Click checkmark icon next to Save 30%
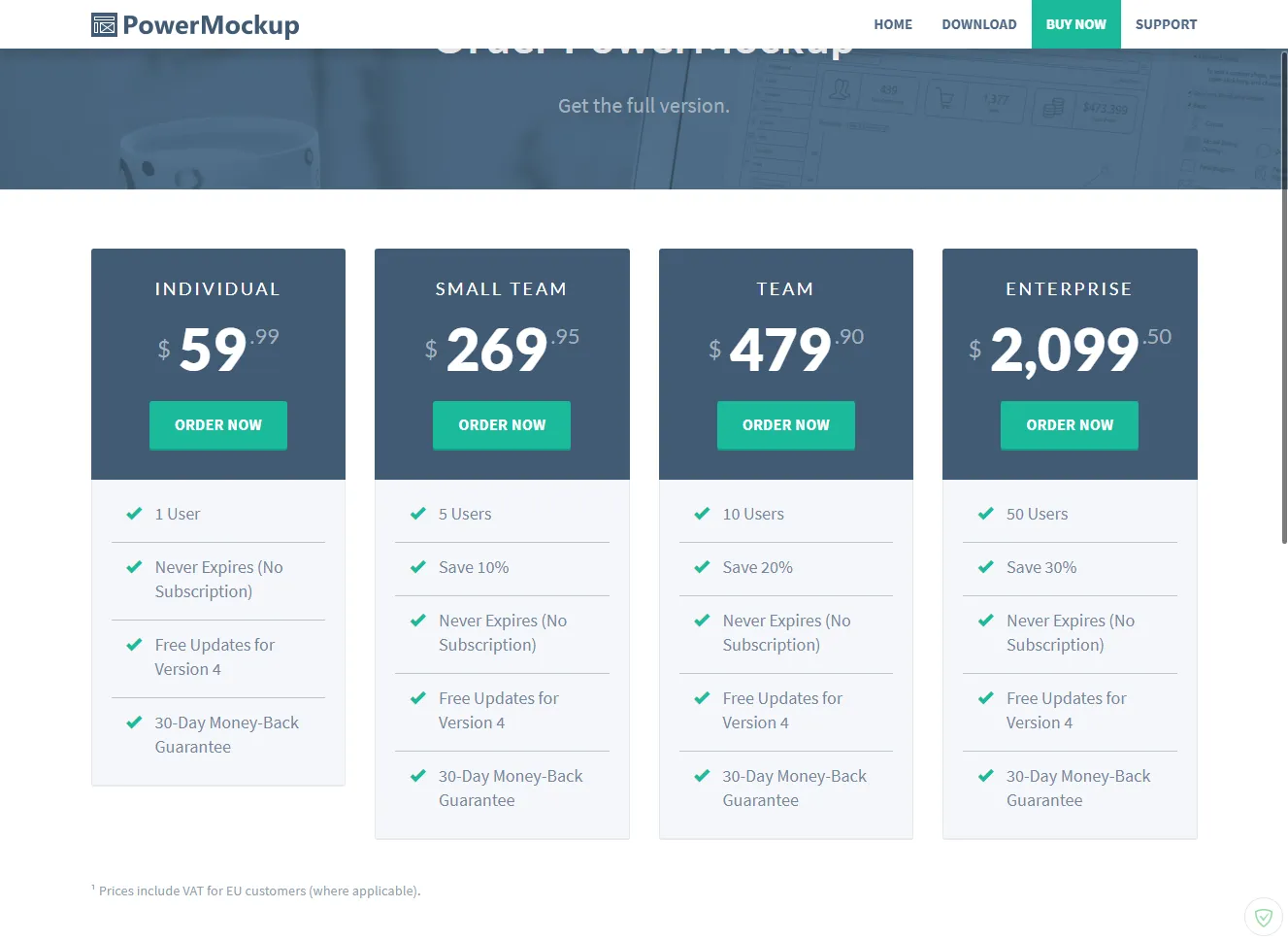Viewport: 1288px width, 941px height. coord(986,567)
